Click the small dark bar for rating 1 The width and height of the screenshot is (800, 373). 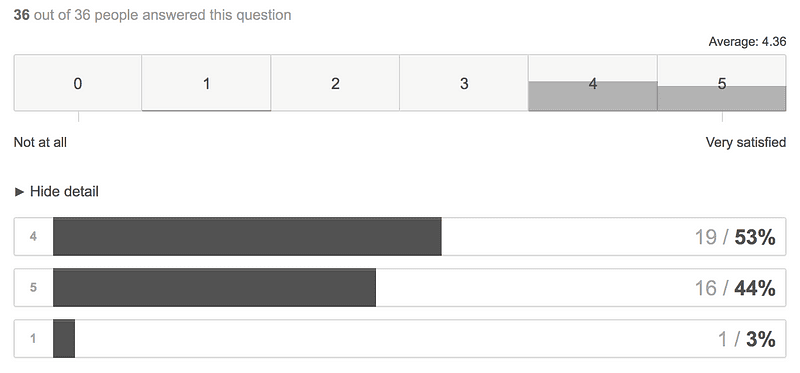point(64,338)
